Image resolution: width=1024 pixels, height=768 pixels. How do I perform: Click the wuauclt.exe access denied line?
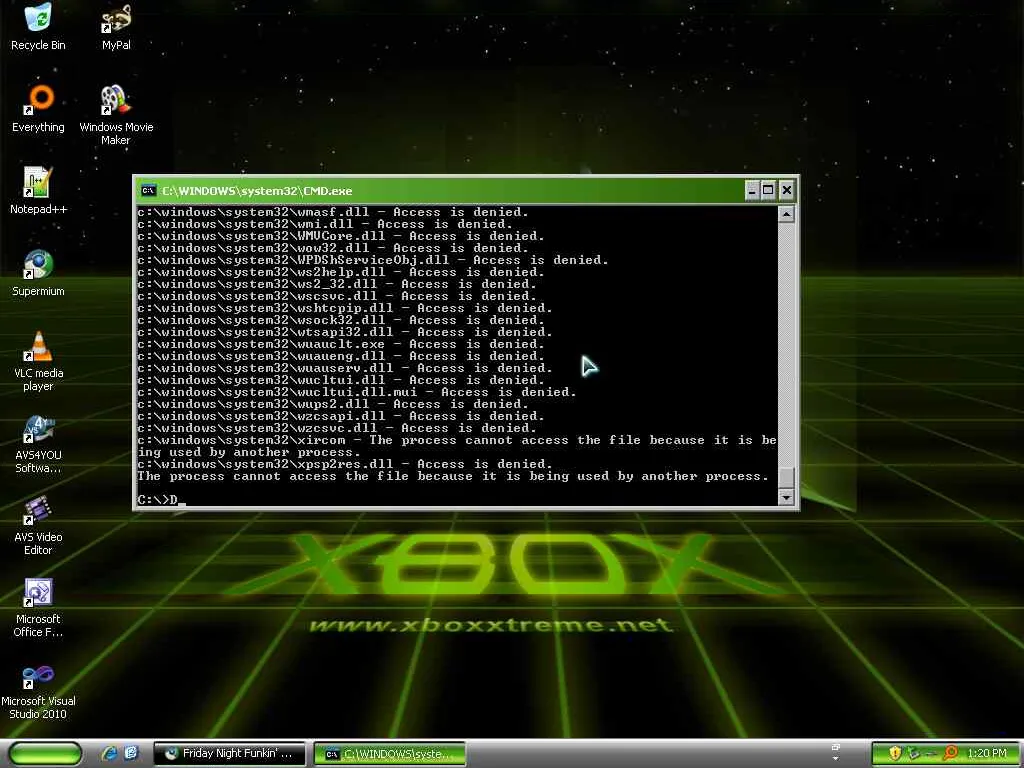pyautogui.click(x=340, y=344)
